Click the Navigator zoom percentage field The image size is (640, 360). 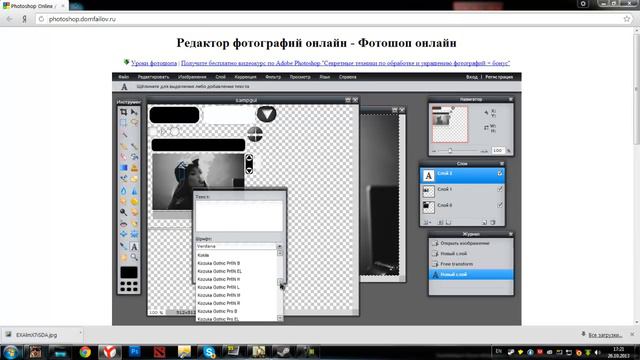pyautogui.click(x=498, y=151)
